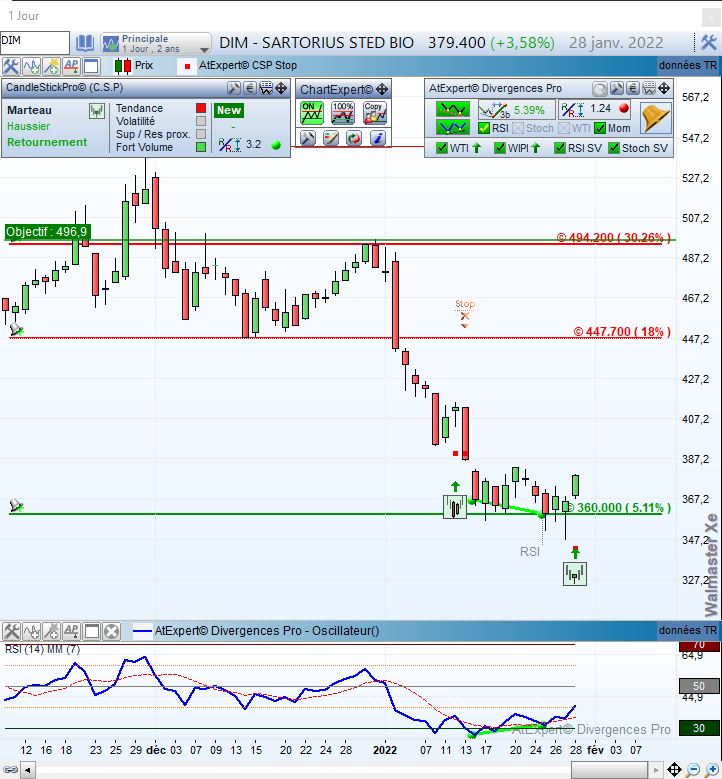
Task: Click the zoom out magnifier at bottom right
Action: [693, 770]
